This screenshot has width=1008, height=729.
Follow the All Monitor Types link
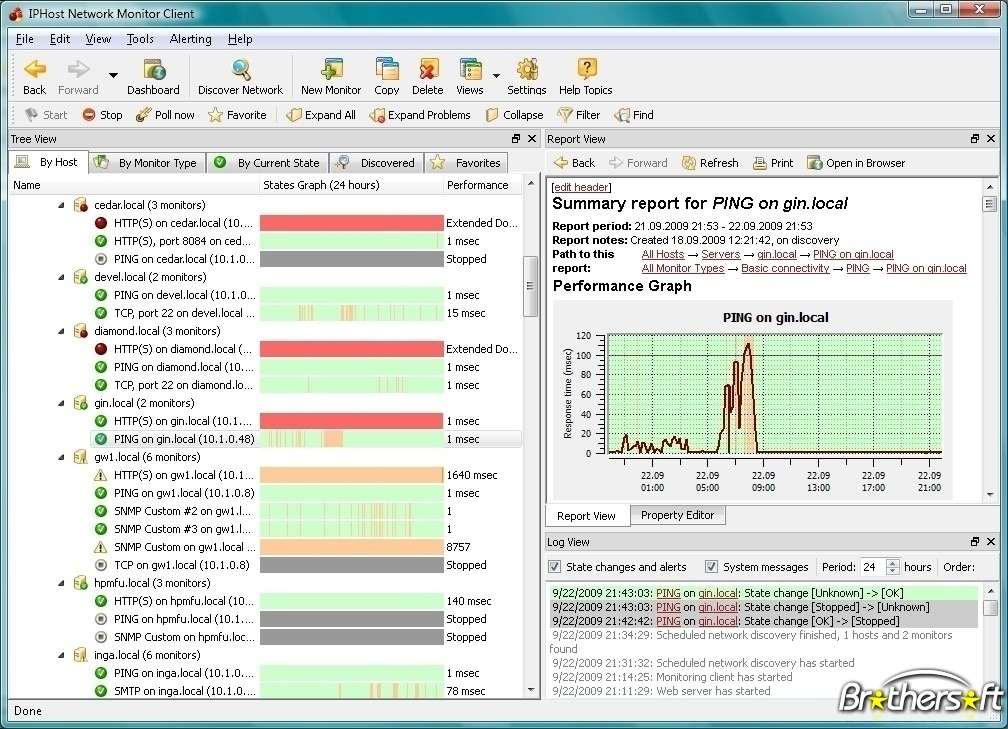pyautogui.click(x=682, y=268)
